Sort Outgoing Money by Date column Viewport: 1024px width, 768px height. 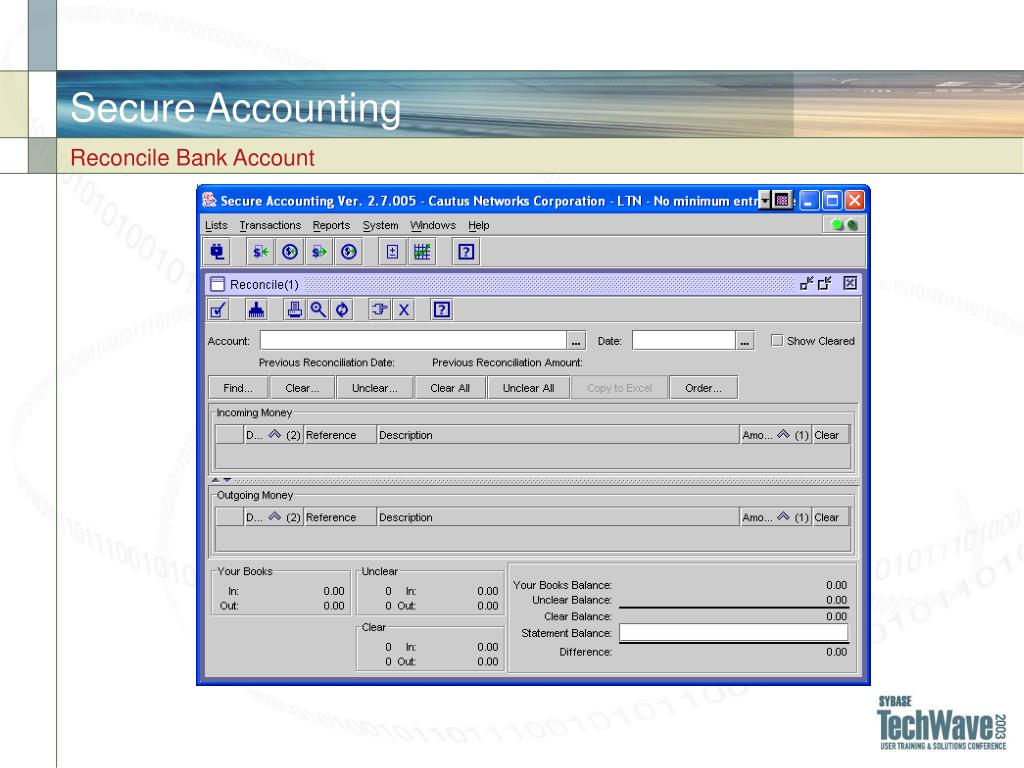click(x=273, y=517)
